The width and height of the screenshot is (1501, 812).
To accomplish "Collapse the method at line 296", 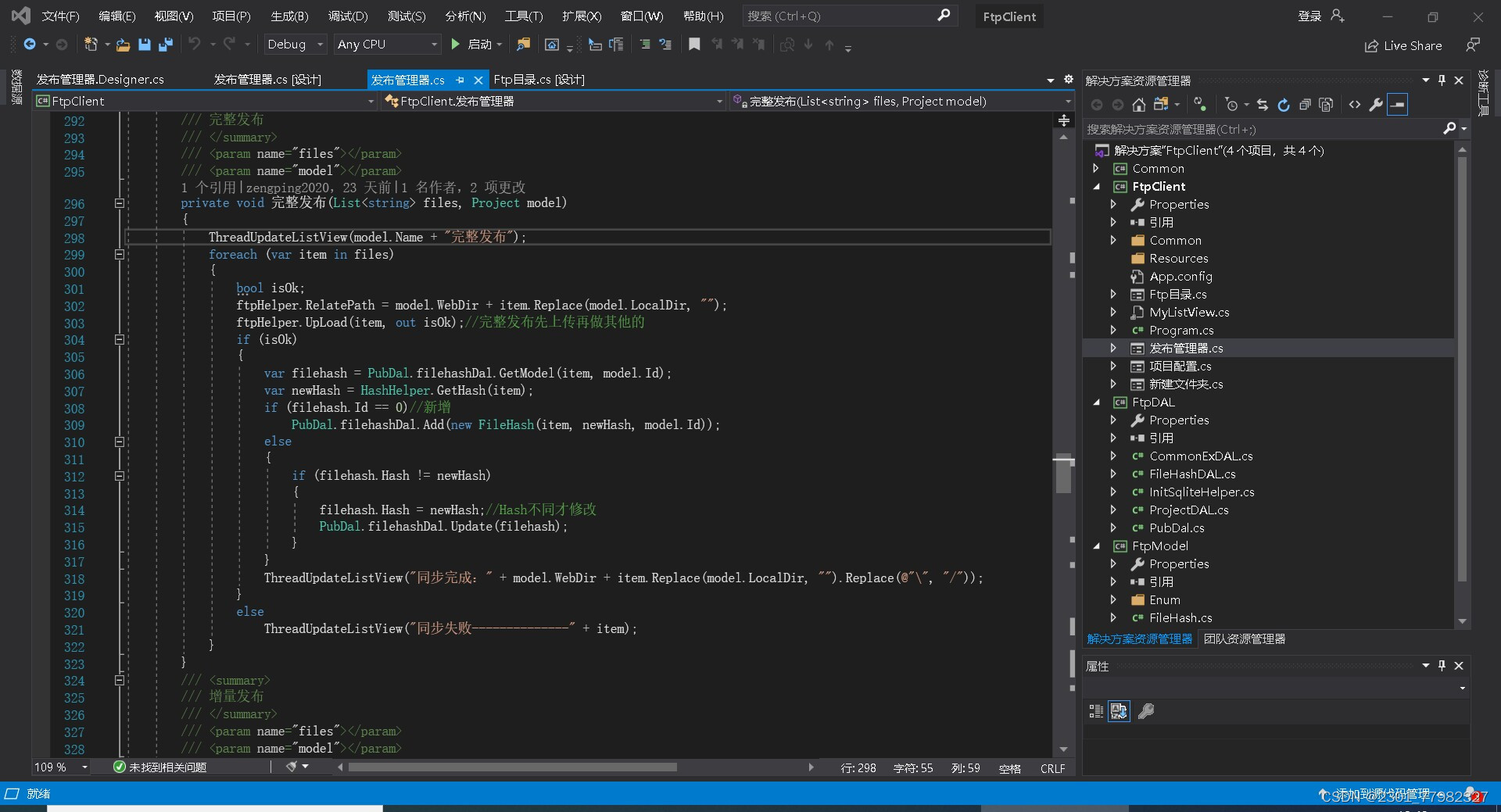I will (120, 203).
